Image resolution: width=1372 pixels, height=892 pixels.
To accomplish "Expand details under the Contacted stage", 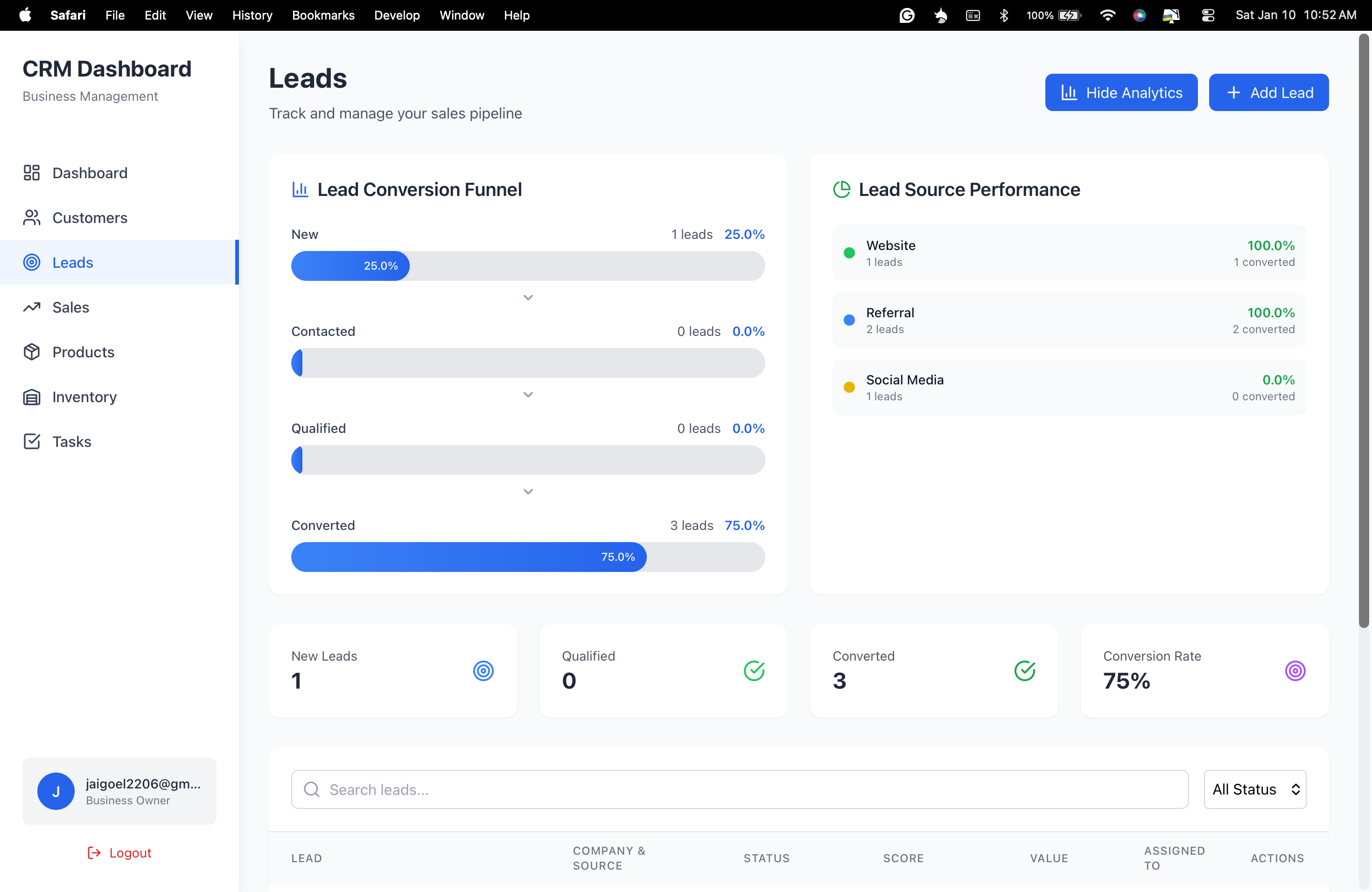I will (527, 394).
